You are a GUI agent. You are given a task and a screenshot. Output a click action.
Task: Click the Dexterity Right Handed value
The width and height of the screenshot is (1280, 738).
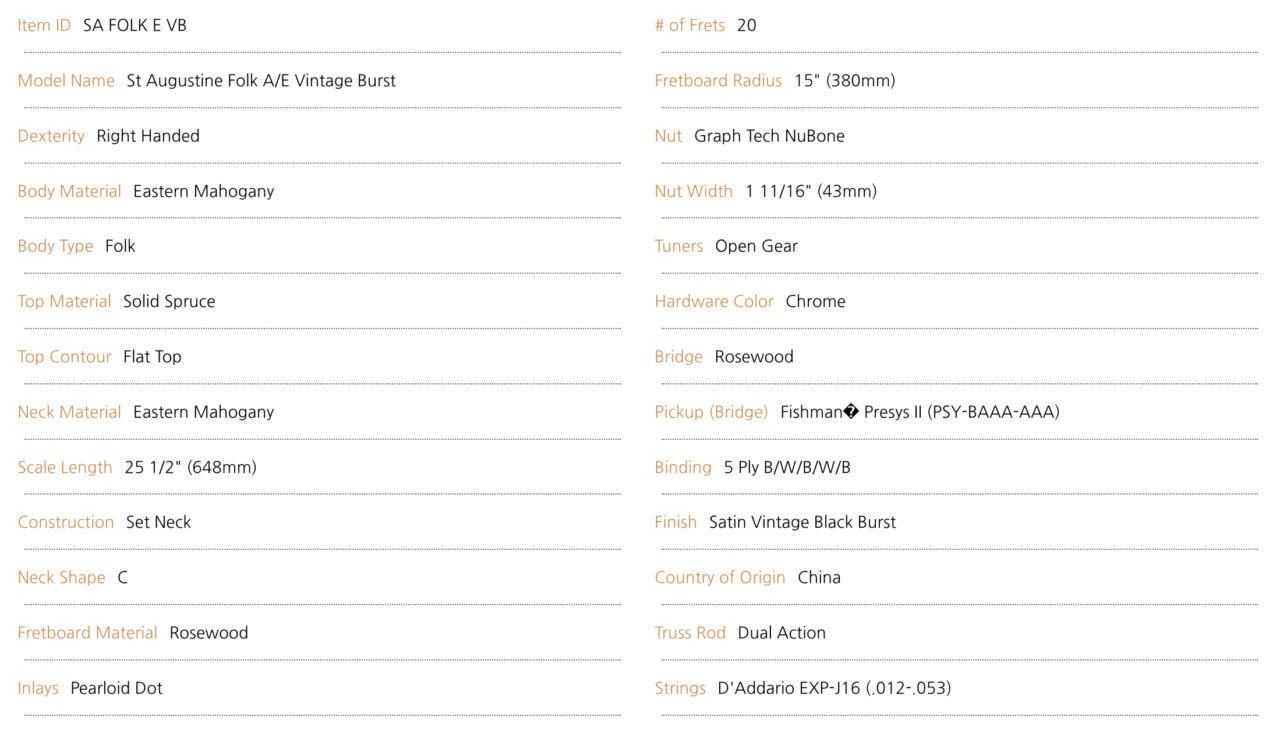(148, 136)
